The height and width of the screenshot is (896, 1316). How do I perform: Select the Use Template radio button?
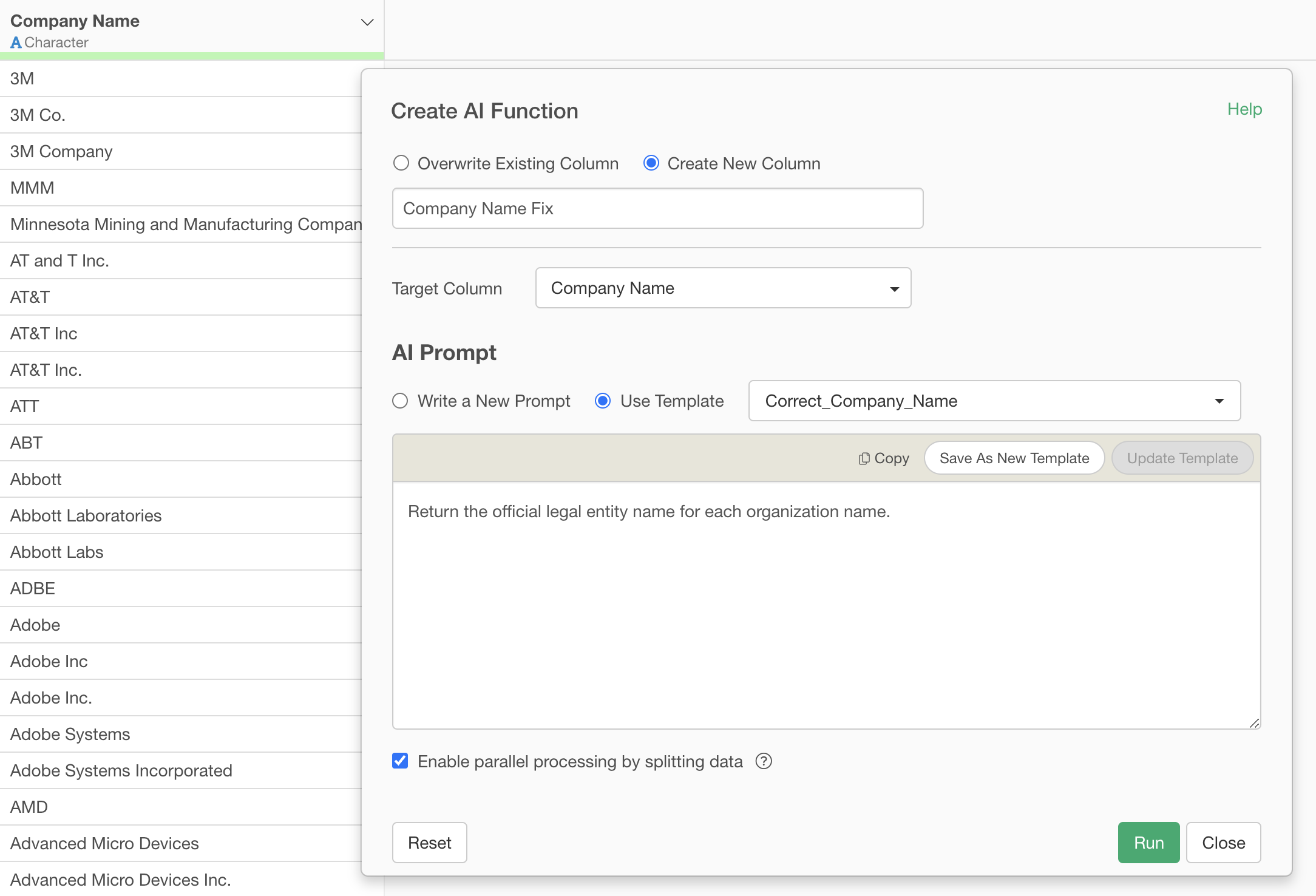[603, 401]
